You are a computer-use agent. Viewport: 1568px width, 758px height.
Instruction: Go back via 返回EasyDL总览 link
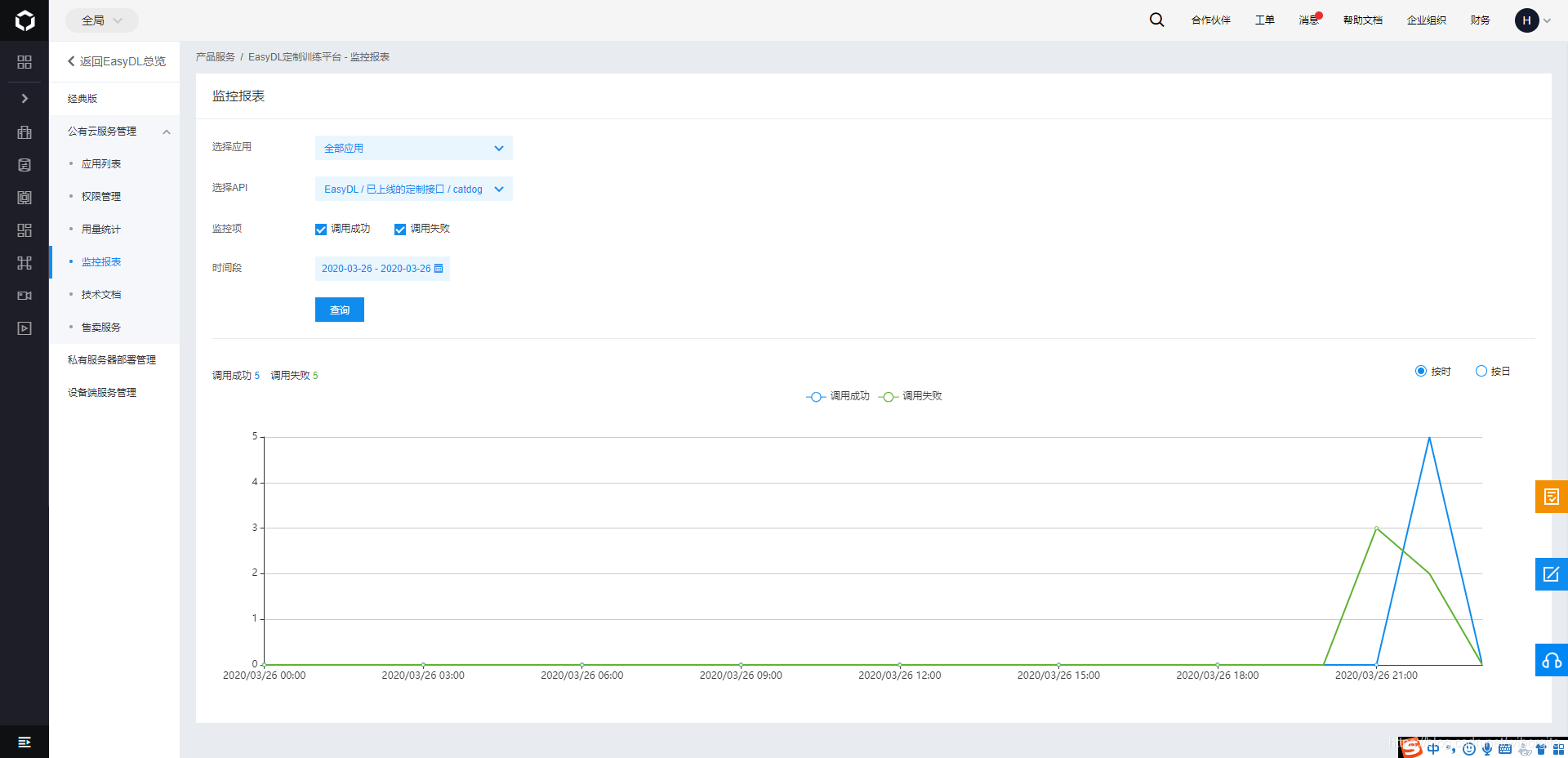117,61
